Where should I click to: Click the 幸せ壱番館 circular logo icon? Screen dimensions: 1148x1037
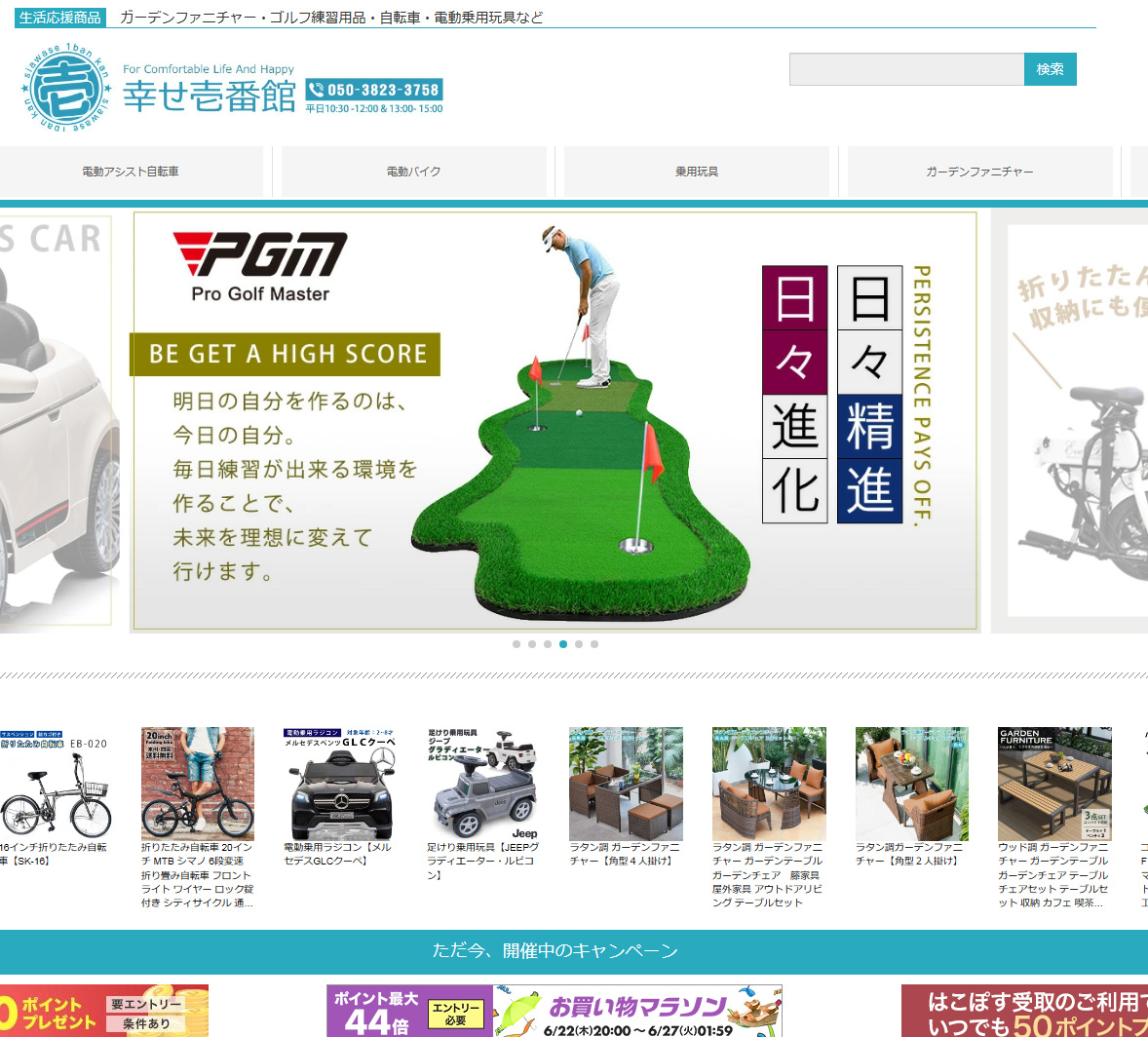click(66, 88)
